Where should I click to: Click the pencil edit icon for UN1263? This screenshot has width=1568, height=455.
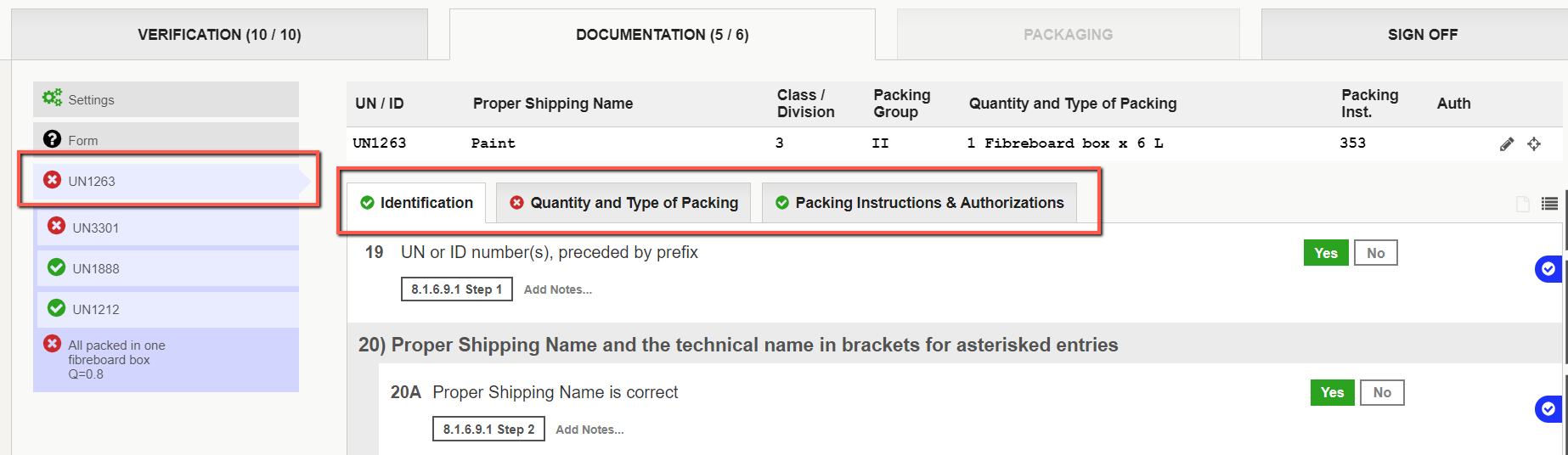[1507, 143]
